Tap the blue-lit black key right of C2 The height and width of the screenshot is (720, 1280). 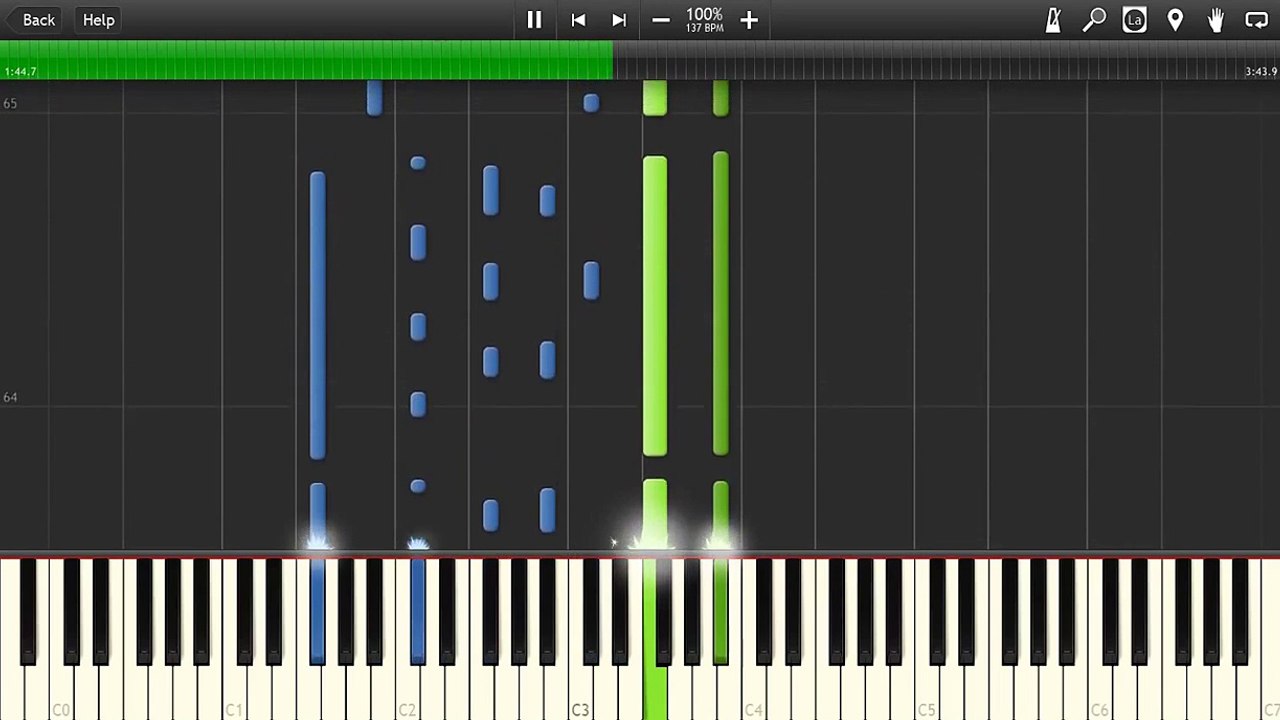tap(418, 610)
